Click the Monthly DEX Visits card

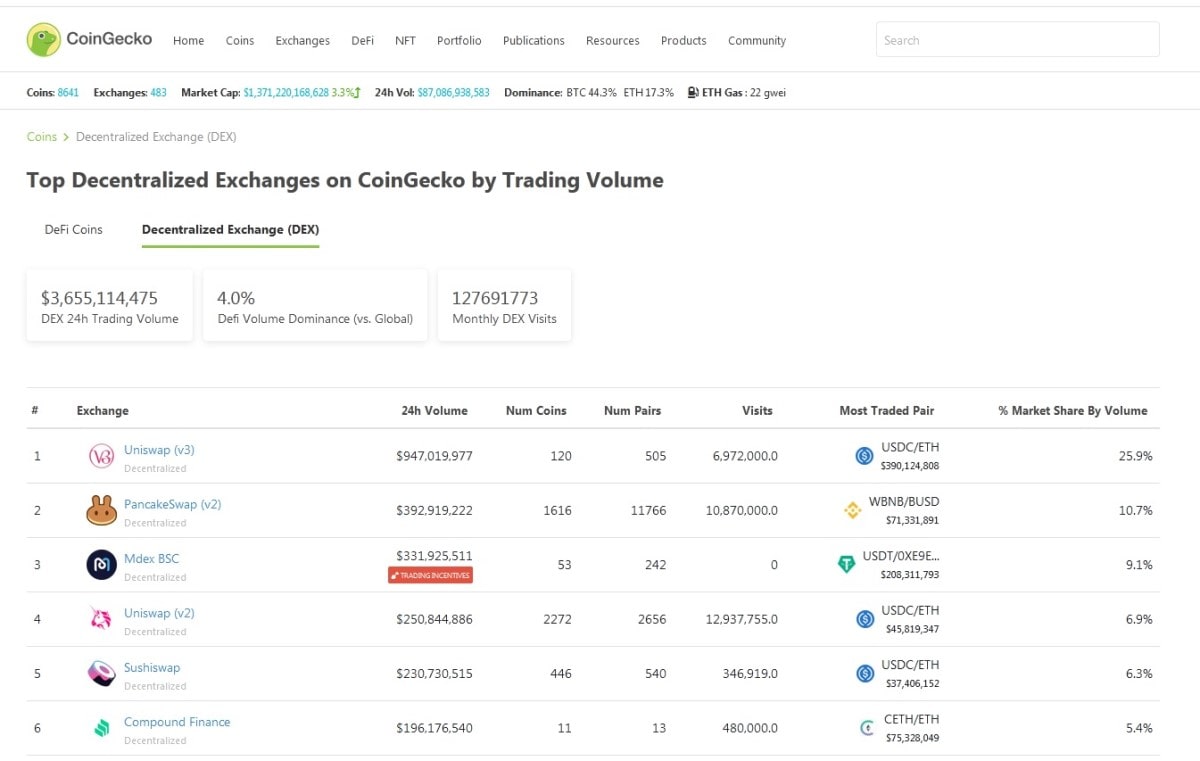click(504, 307)
